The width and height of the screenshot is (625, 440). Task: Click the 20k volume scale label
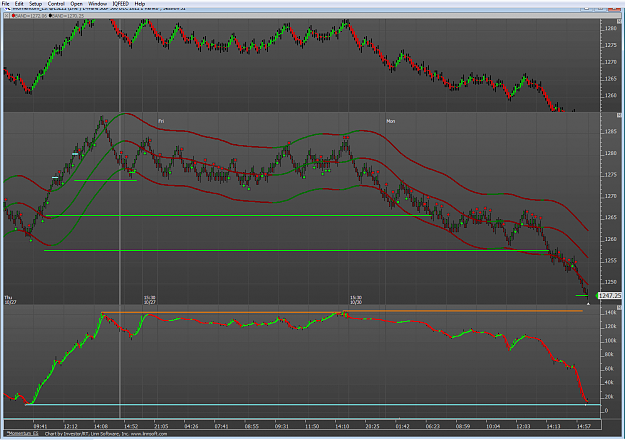(609, 397)
